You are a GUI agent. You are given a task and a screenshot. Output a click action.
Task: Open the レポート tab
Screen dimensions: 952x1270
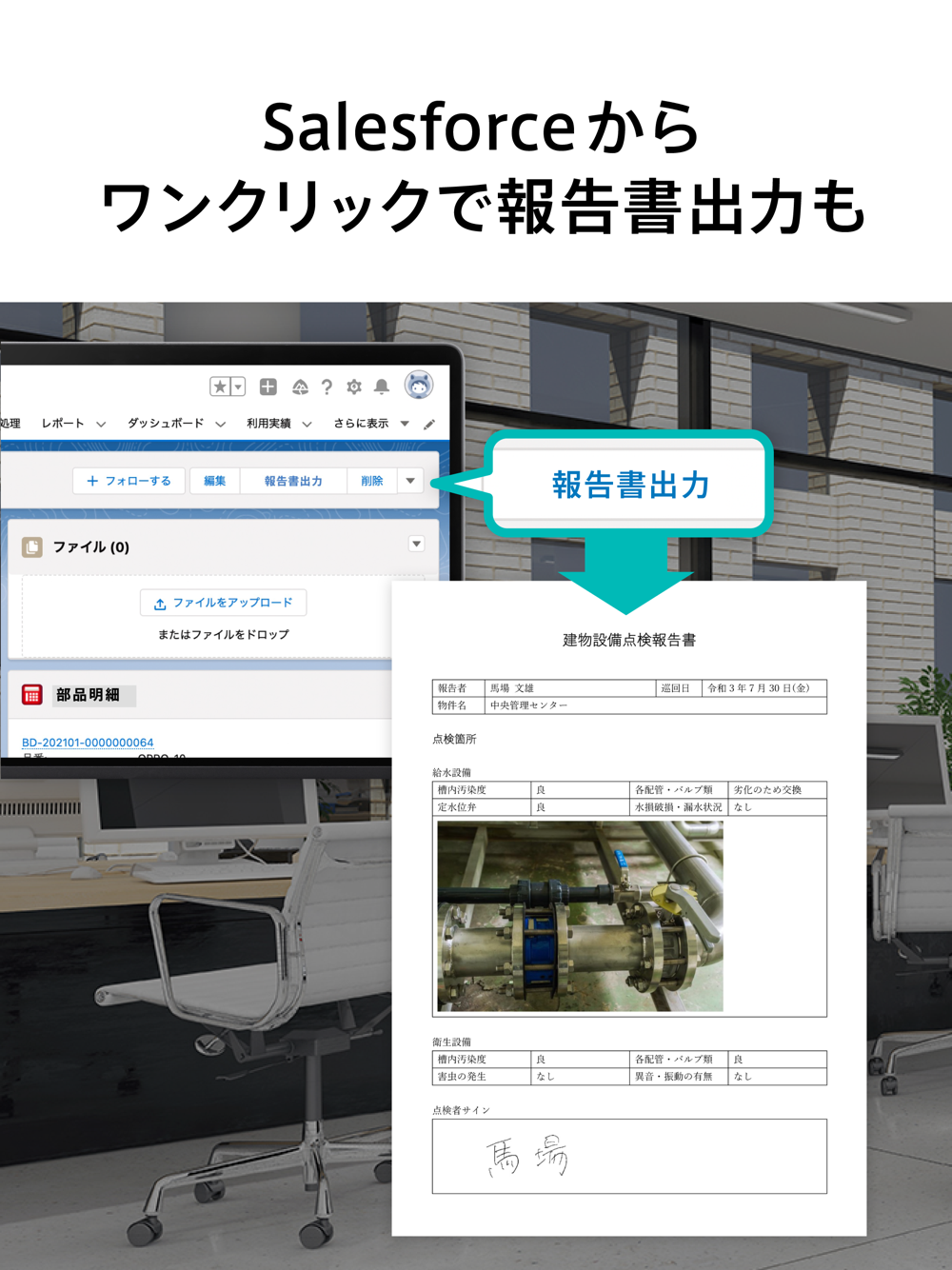pos(63,424)
